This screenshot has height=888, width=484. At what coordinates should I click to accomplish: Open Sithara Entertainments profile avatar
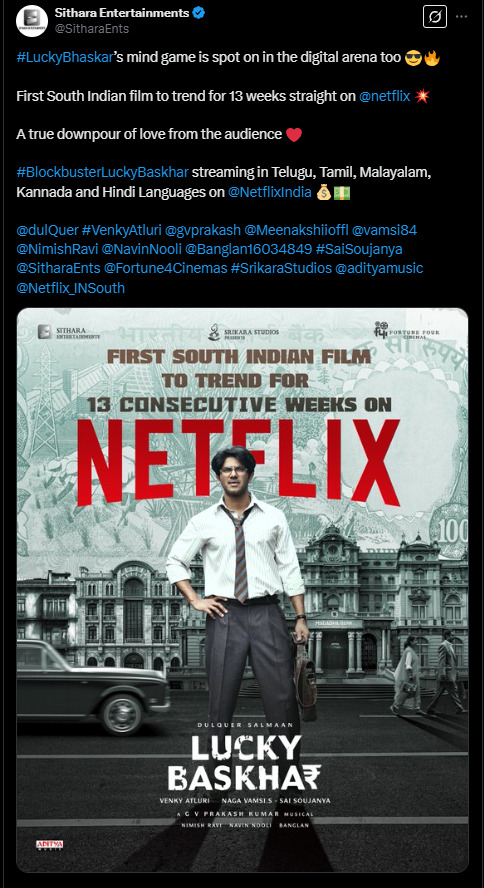coord(32,21)
